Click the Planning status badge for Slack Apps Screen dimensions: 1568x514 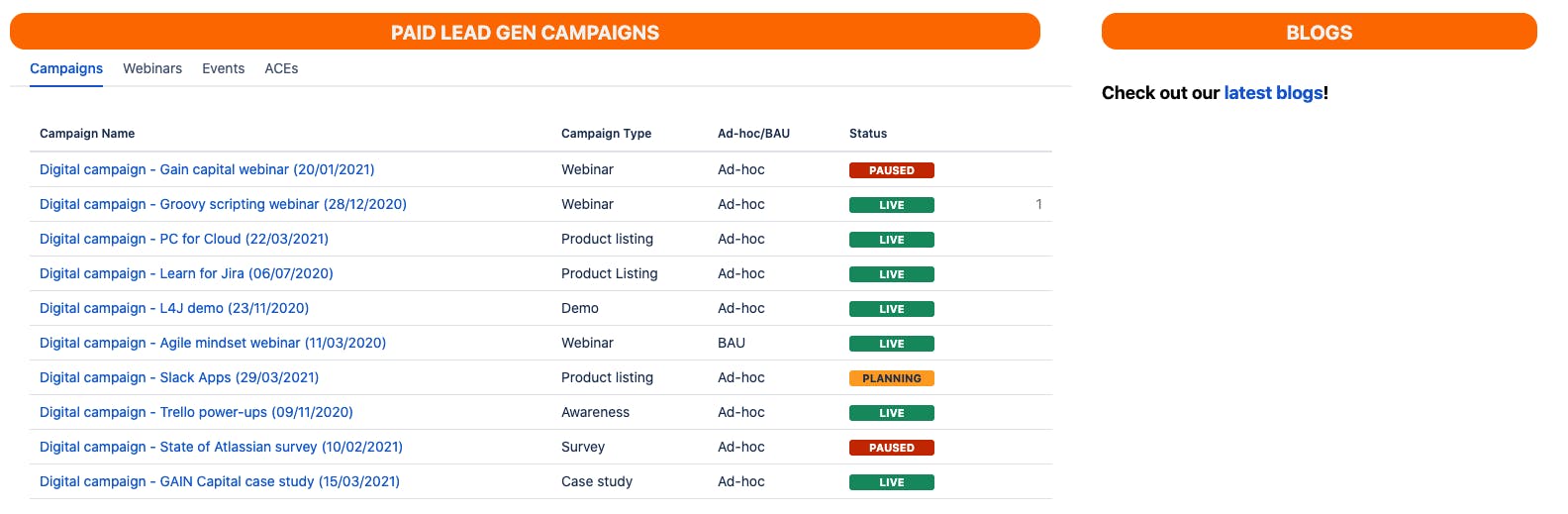coord(891,378)
